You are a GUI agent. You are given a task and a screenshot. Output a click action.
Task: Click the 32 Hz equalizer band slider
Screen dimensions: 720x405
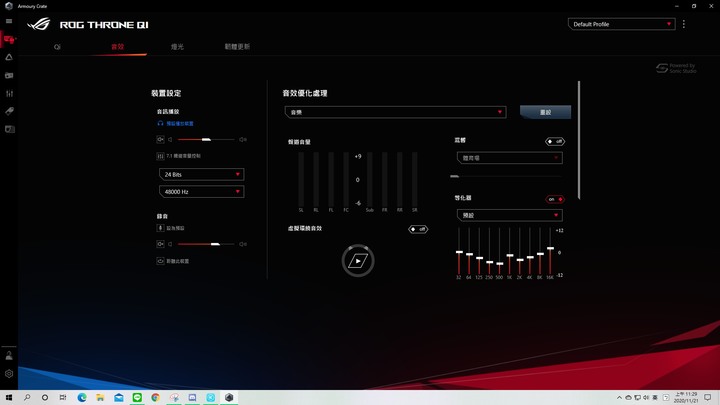point(459,252)
